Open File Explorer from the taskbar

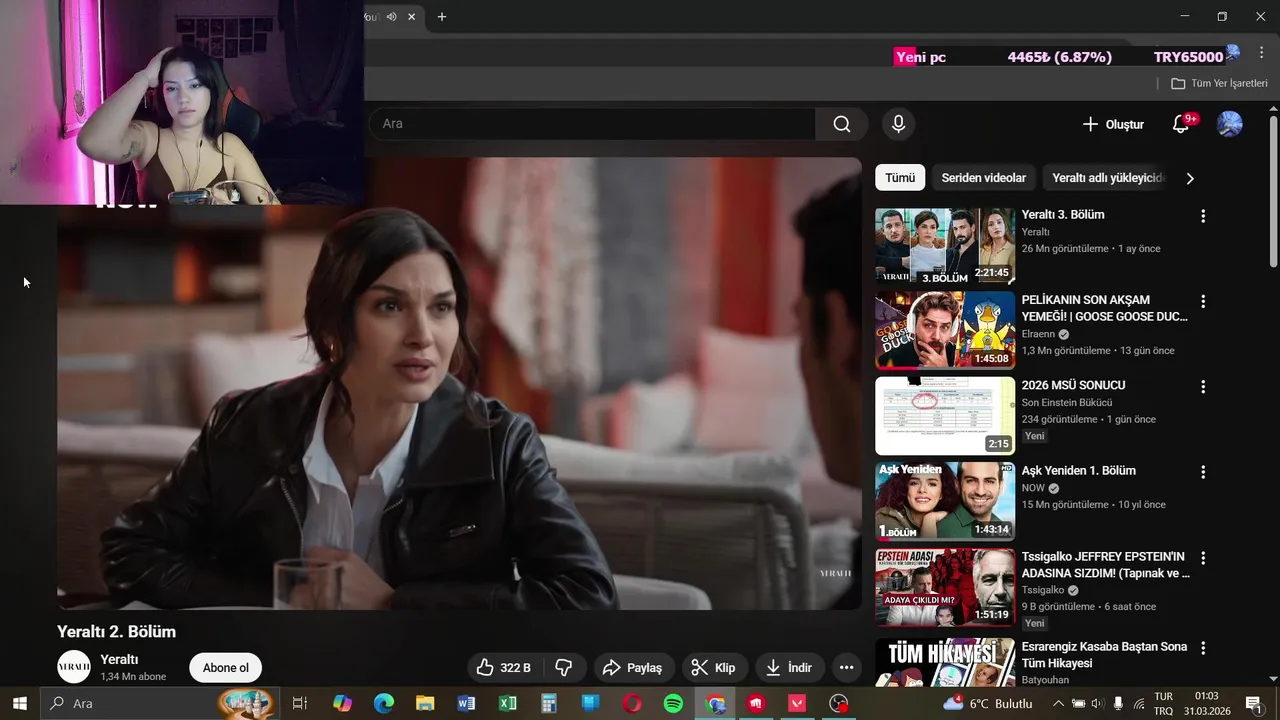(425, 704)
